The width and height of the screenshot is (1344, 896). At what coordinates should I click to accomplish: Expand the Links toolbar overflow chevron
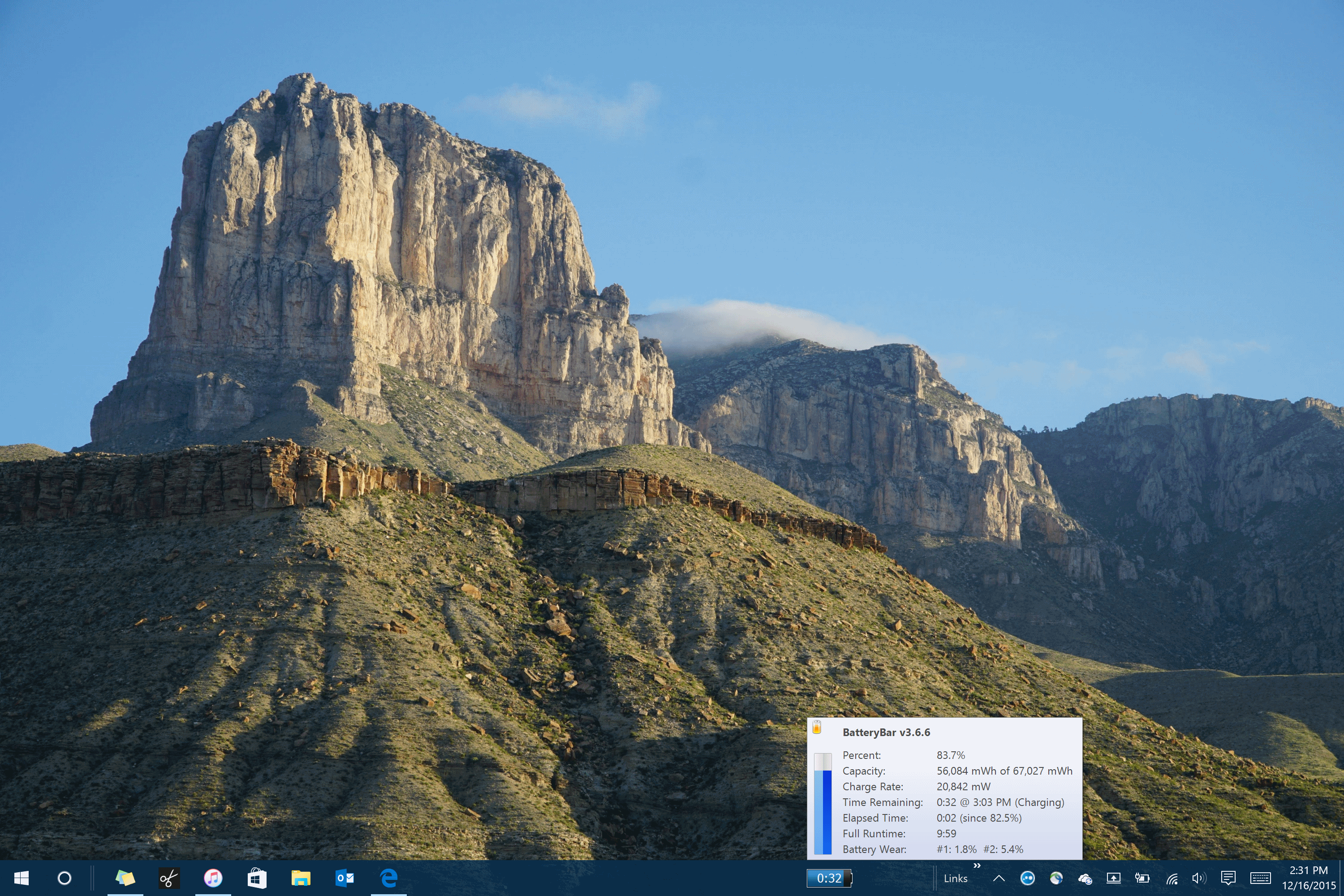(977, 866)
